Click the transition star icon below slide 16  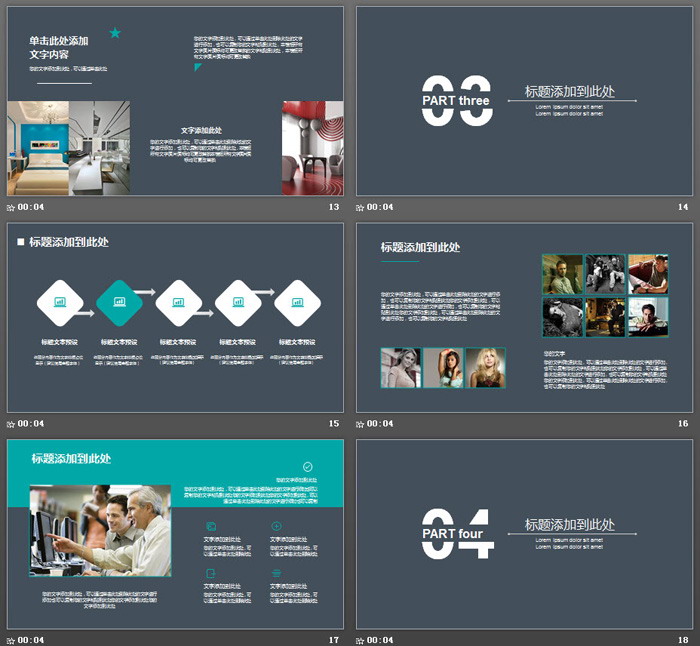click(x=361, y=424)
